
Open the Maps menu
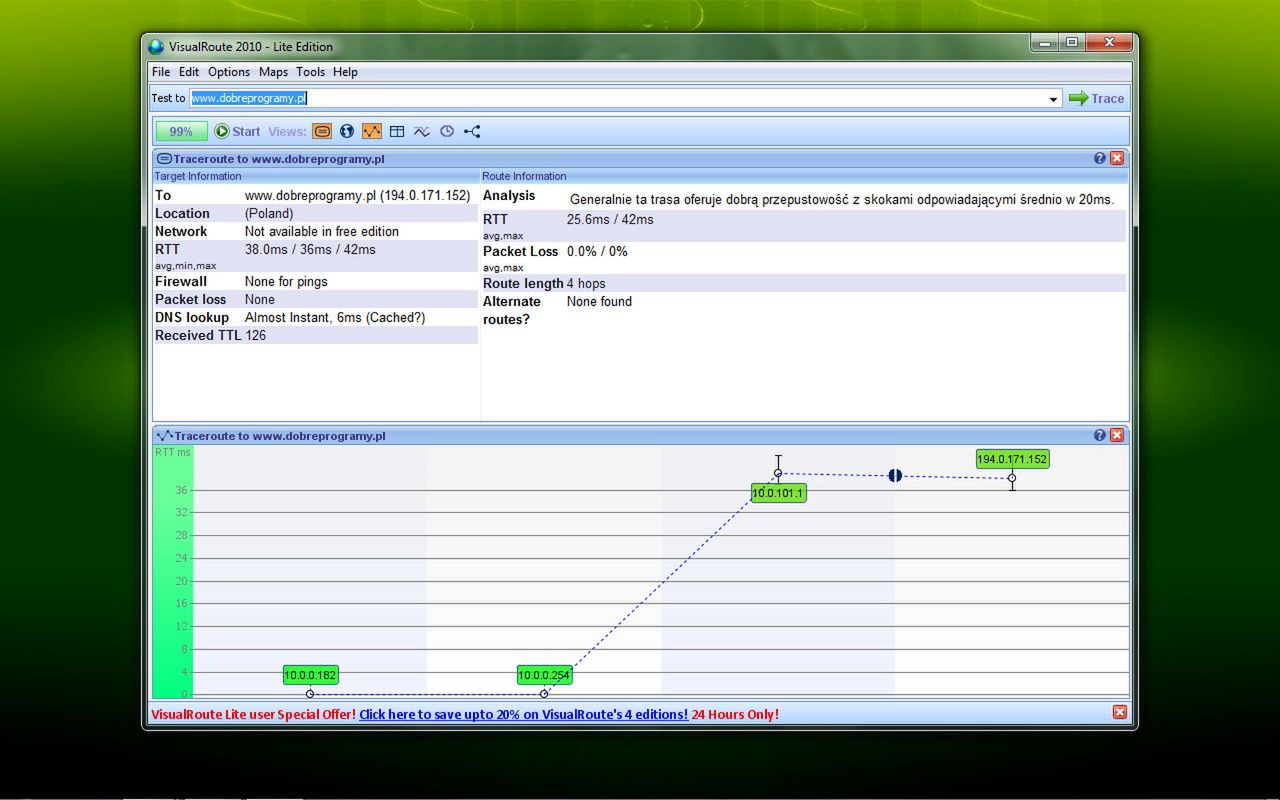273,71
